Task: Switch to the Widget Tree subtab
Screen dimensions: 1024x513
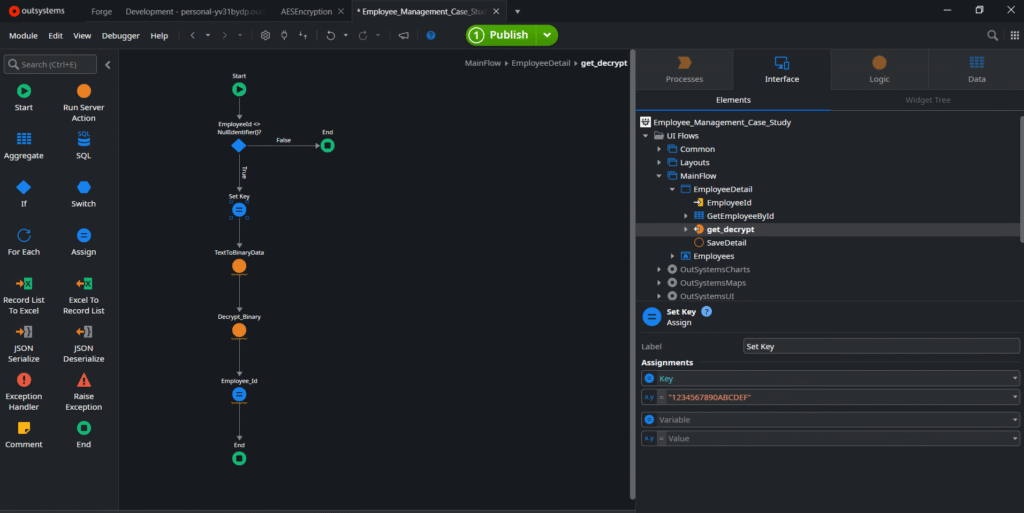Action: point(927,100)
